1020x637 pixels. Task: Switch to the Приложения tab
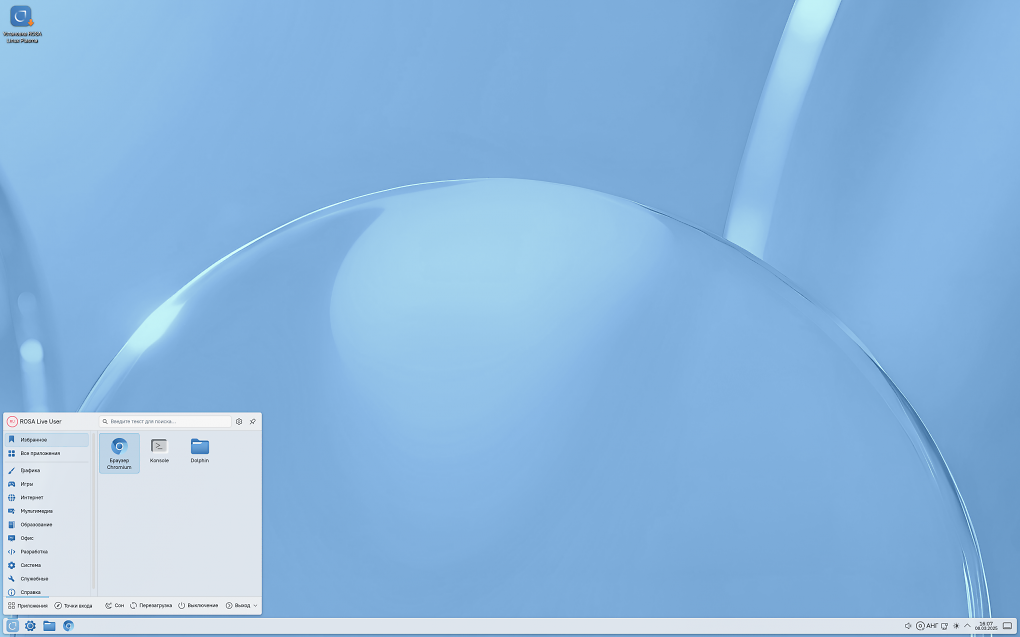coord(28,606)
